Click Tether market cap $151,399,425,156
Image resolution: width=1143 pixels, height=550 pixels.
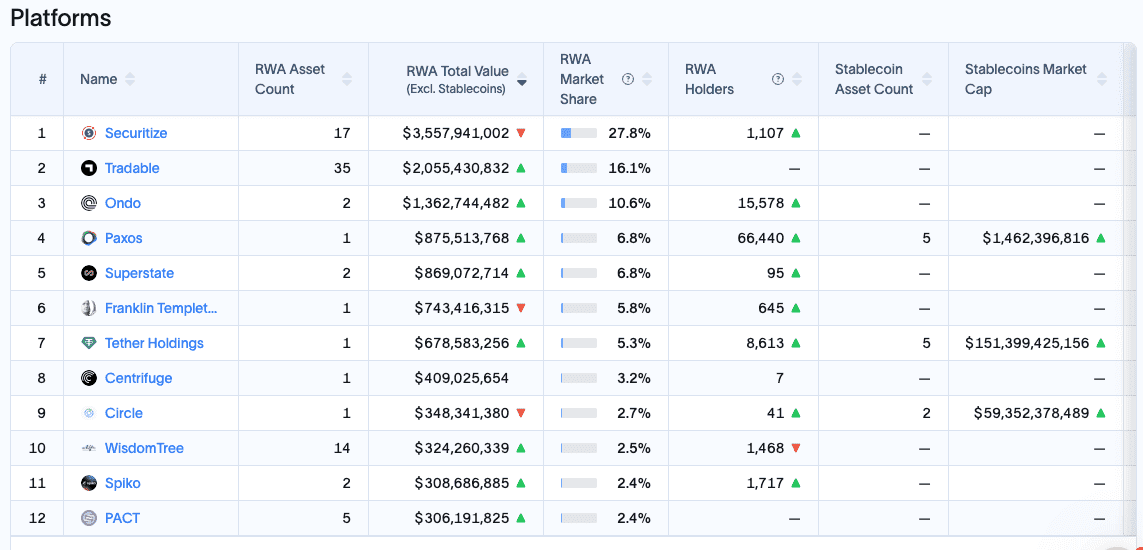(1027, 343)
